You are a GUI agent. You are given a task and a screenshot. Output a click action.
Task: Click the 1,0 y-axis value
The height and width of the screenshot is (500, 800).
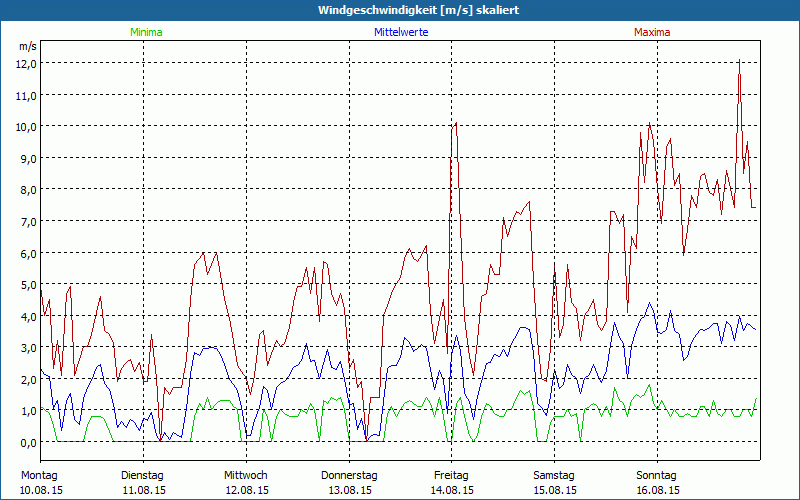point(29,411)
